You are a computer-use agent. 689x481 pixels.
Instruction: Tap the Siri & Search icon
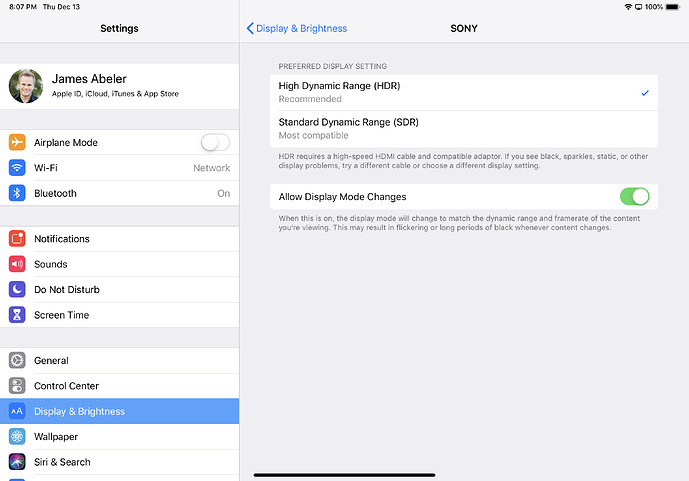(17, 462)
